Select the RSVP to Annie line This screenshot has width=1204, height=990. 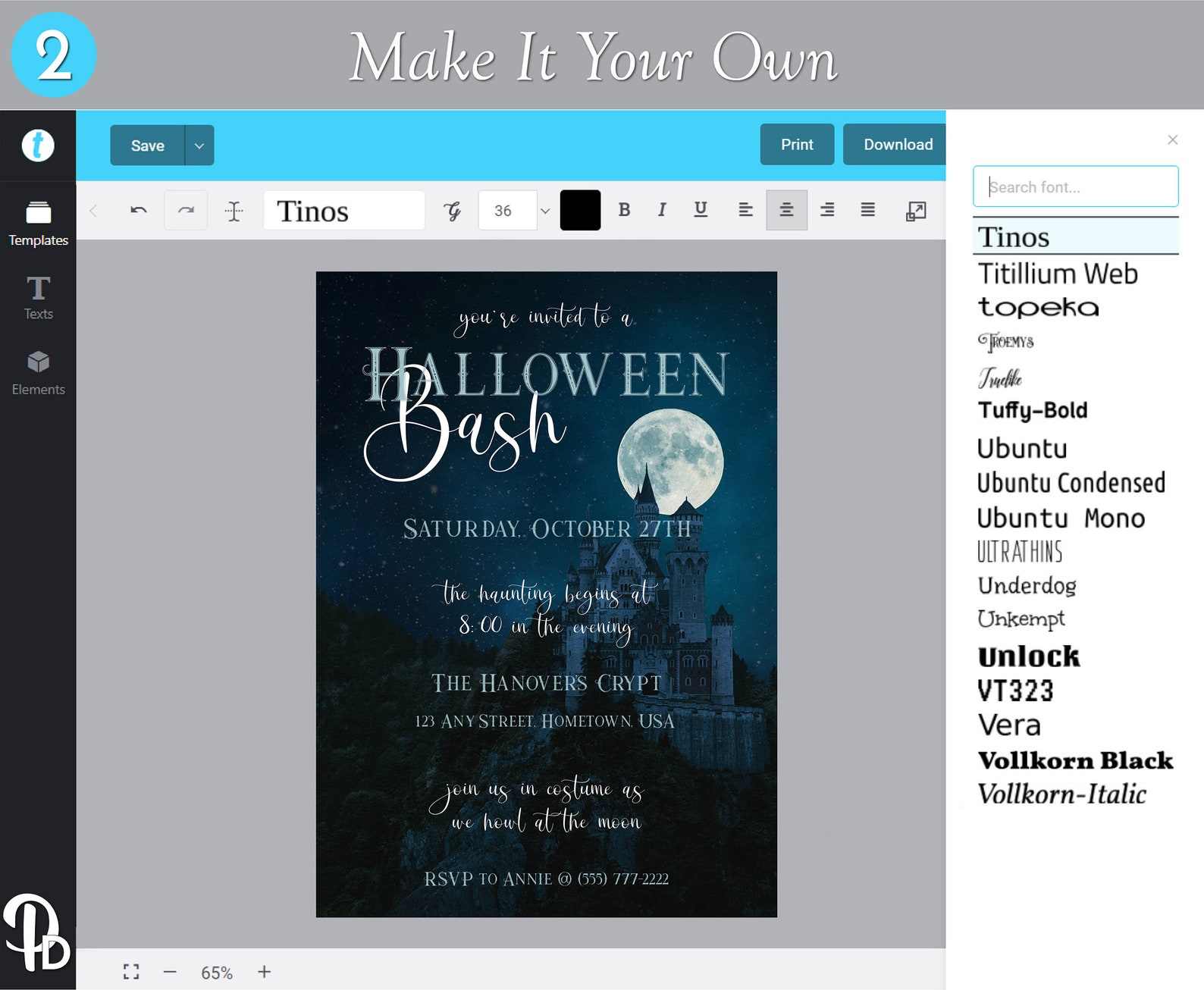pyautogui.click(x=546, y=879)
